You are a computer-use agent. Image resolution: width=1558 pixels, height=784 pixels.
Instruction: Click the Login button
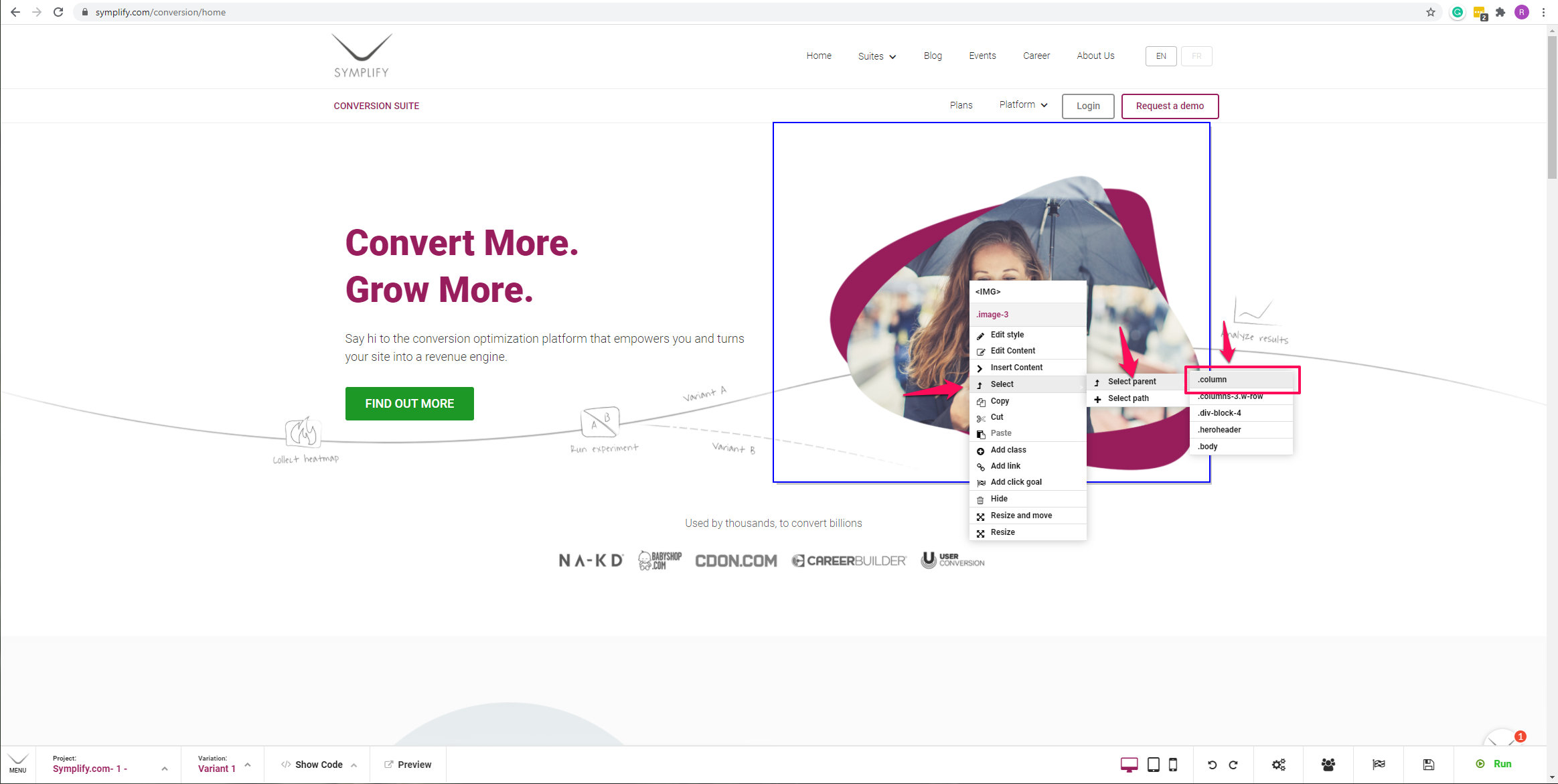(1088, 106)
